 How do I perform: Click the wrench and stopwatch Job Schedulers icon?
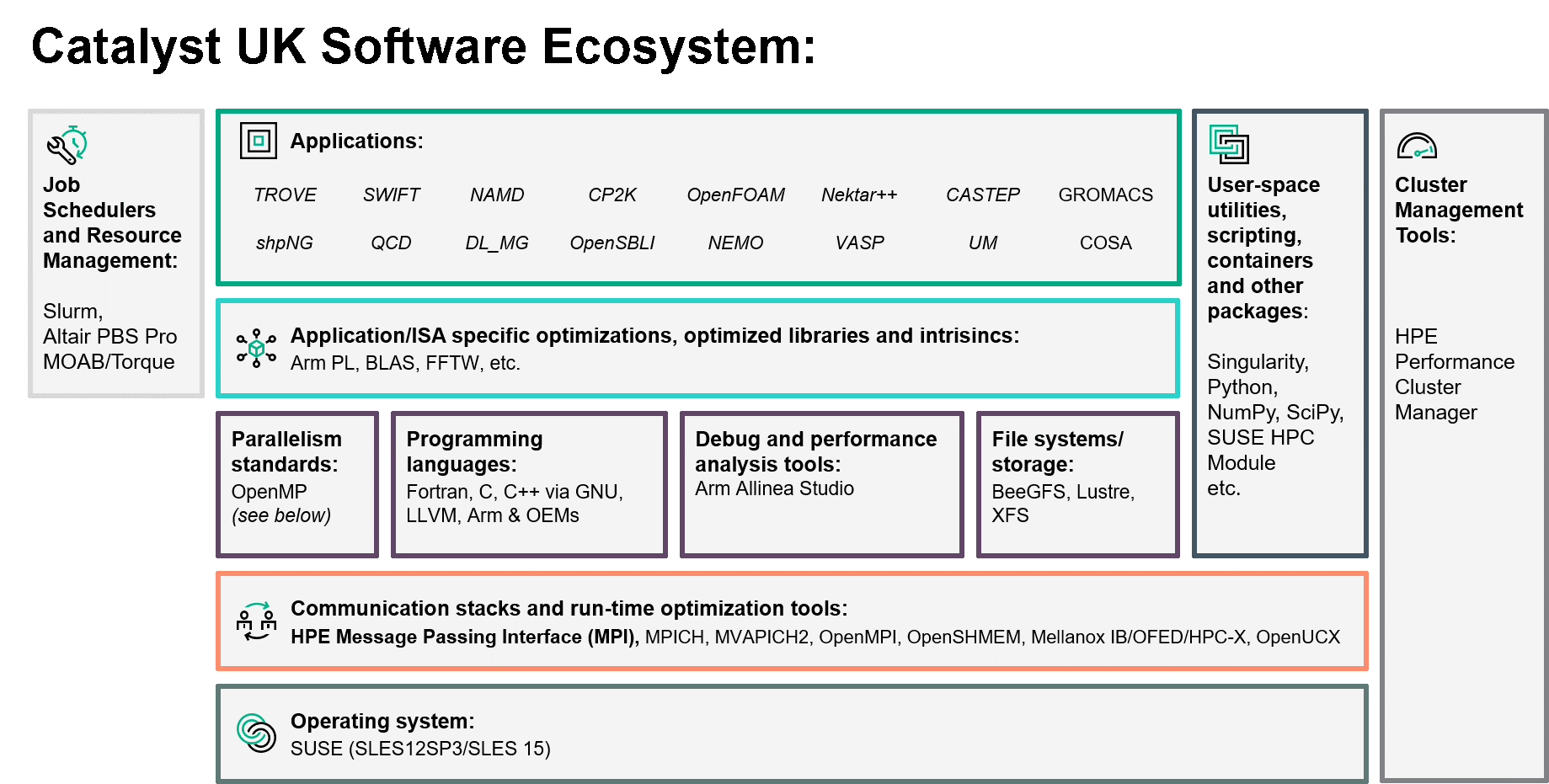67,145
